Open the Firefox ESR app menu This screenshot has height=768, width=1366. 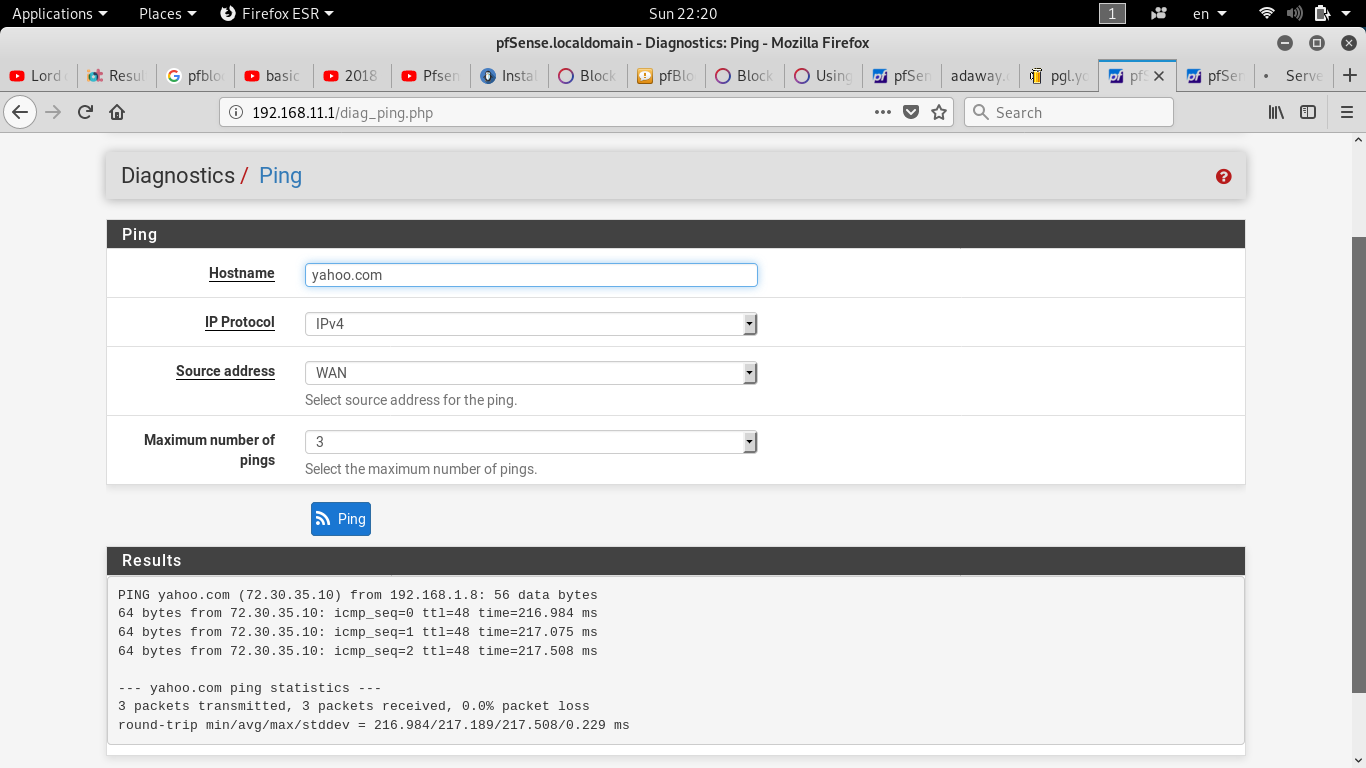pyautogui.click(x=276, y=13)
